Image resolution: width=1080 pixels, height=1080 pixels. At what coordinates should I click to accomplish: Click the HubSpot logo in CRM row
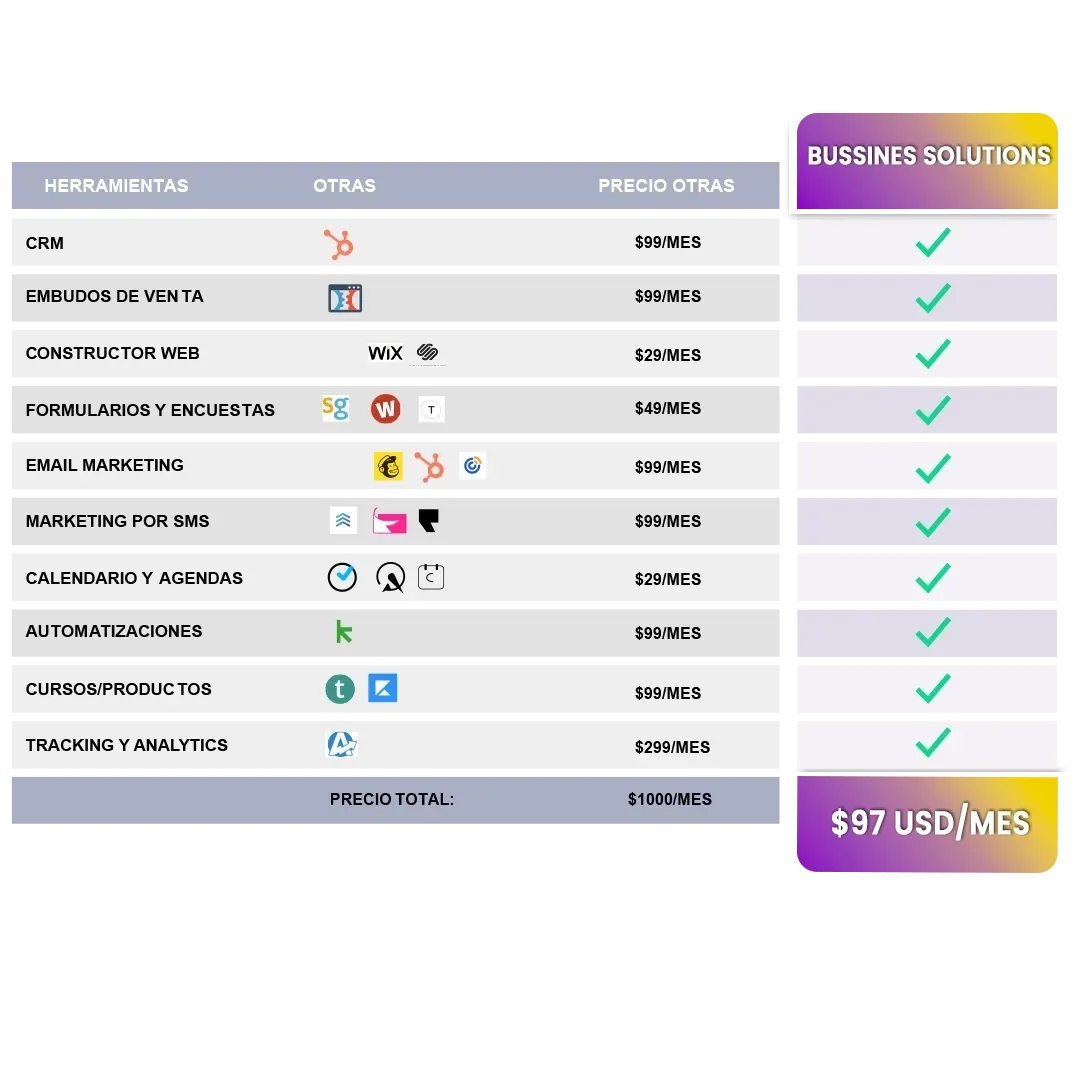point(339,244)
